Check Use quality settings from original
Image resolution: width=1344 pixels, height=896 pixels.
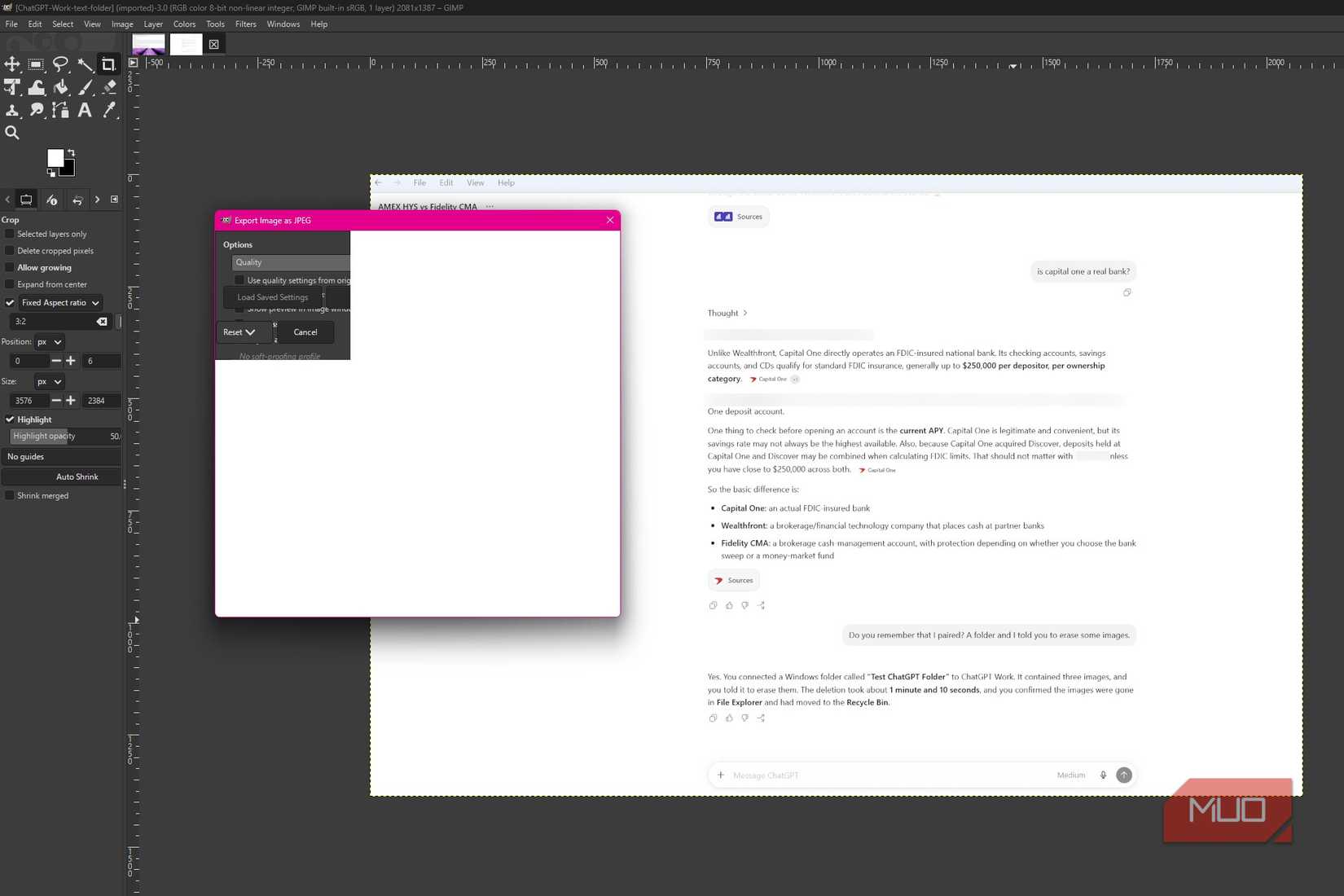pyautogui.click(x=239, y=280)
